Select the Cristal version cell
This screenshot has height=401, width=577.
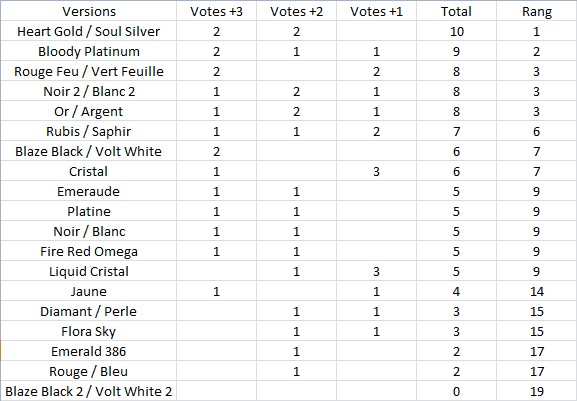pos(89,171)
